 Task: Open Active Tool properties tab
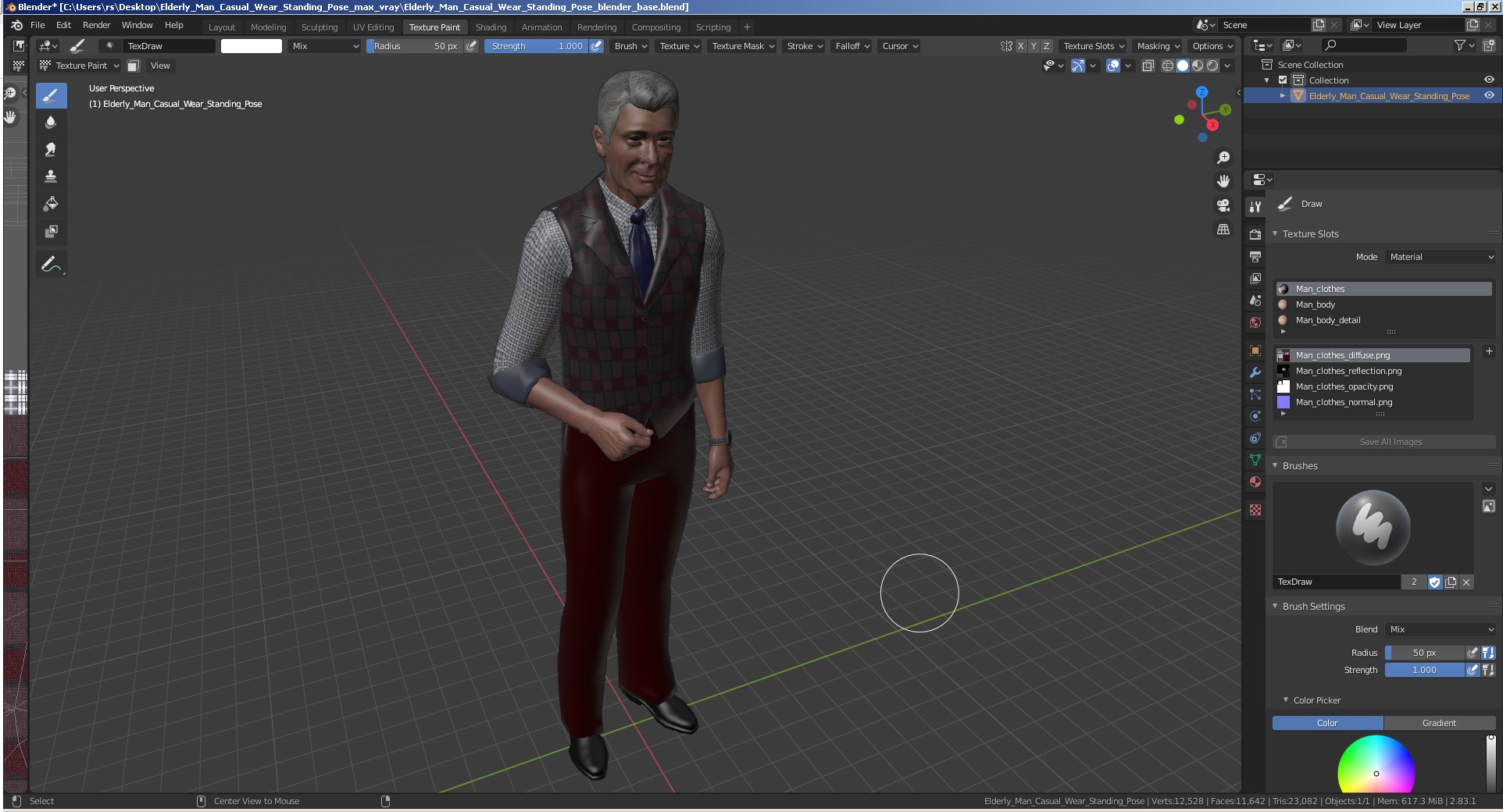coord(1255,207)
